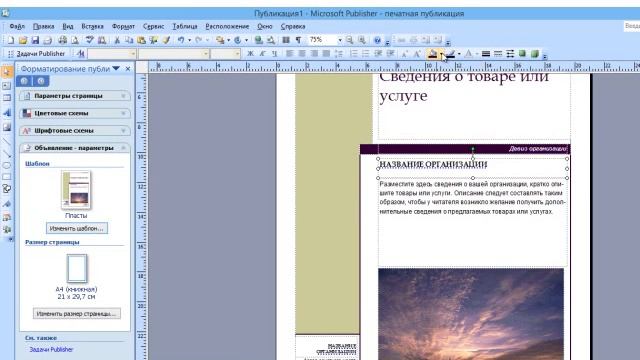640x360 pixels.
Task: Select the Select Objects arrow tool
Action: click(x=7, y=72)
